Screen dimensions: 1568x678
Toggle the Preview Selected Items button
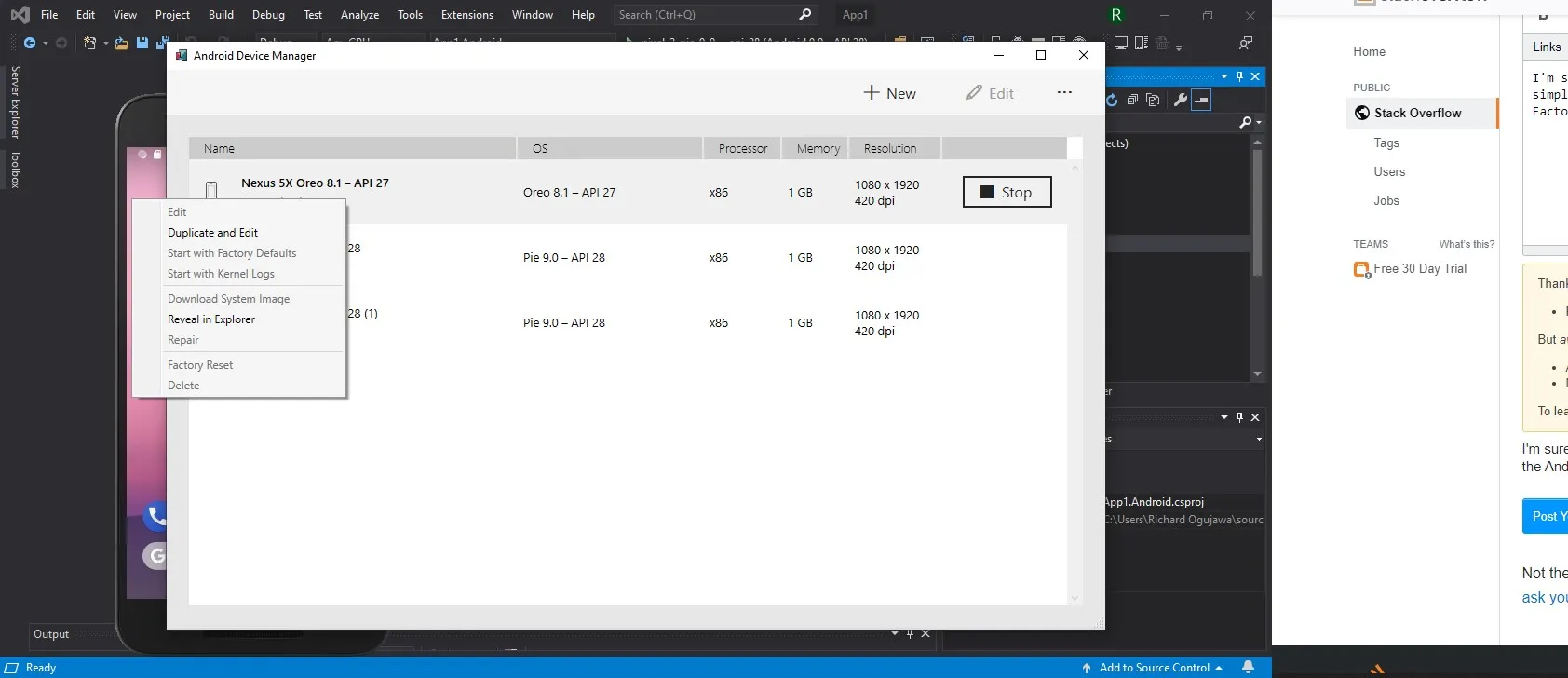tap(1201, 100)
